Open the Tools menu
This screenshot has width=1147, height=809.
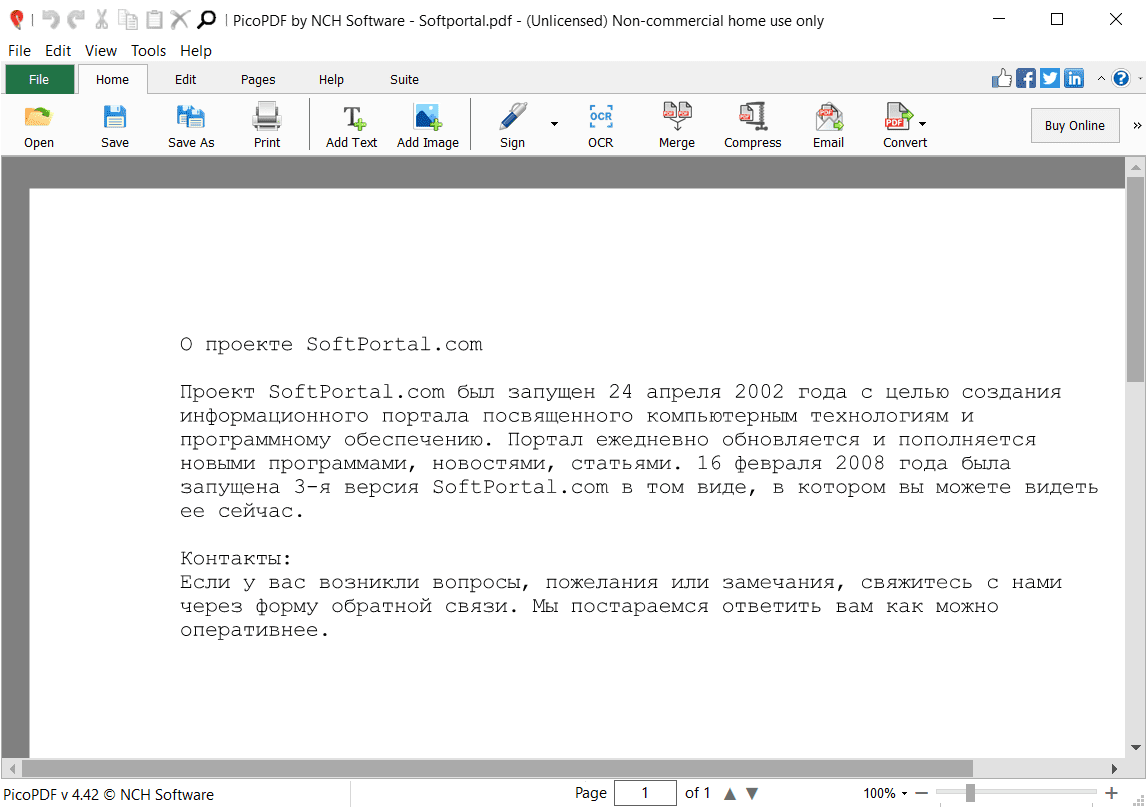click(x=148, y=50)
